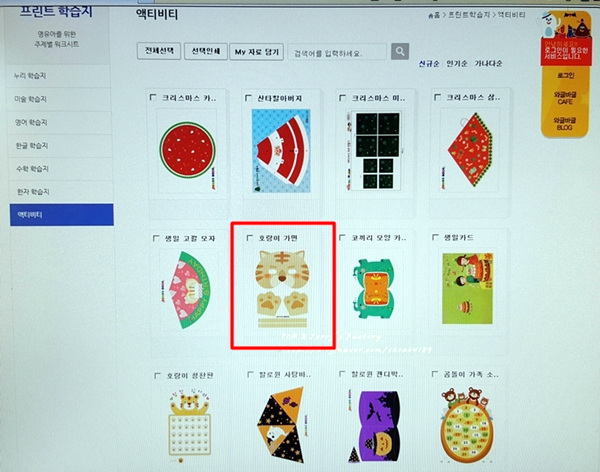Viewport: 600px width, 472px height.
Task: Click the home icon in breadcrumb
Action: pos(431,16)
